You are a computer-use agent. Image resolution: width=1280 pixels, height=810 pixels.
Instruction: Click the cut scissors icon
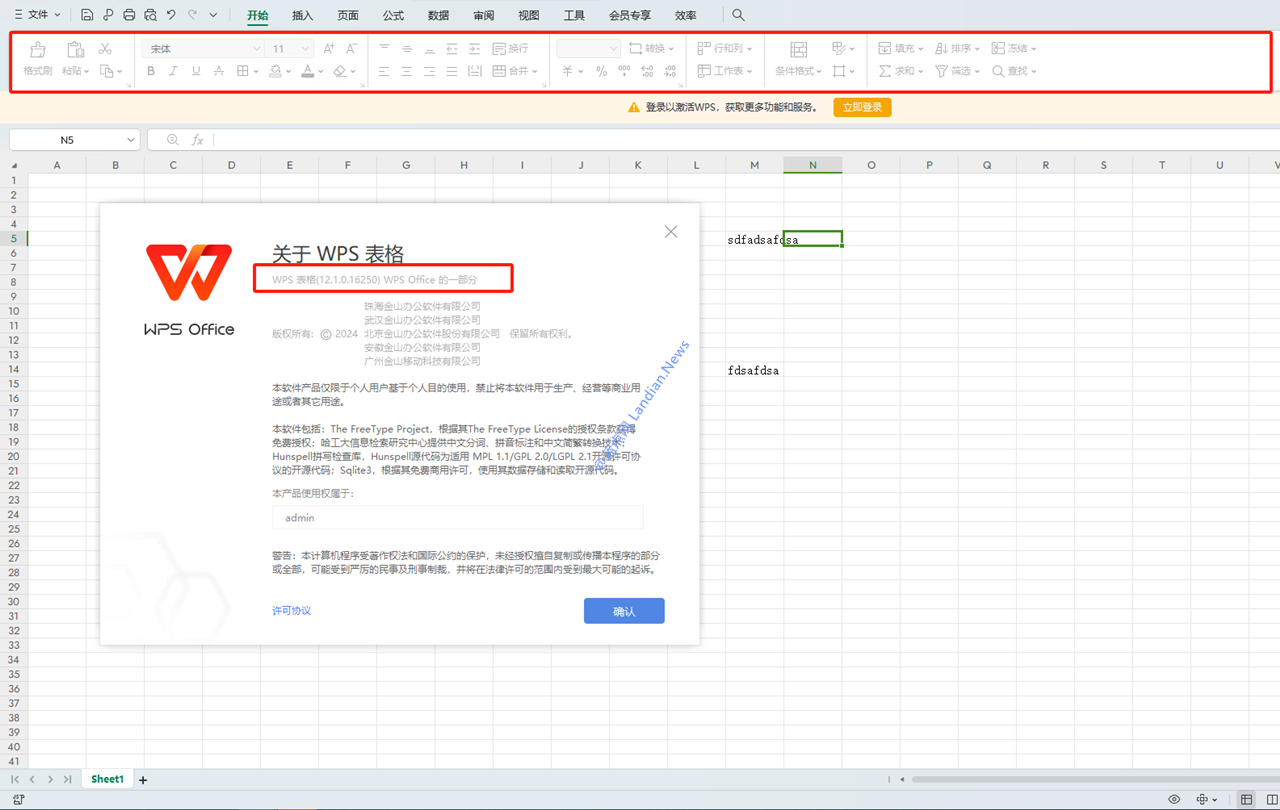tap(105, 48)
